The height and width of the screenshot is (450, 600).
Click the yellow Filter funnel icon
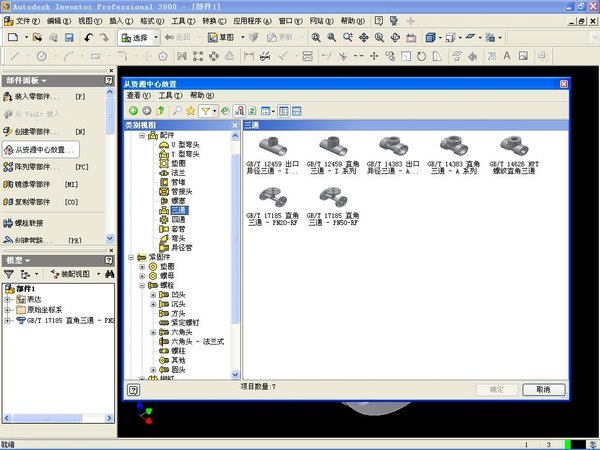point(205,111)
